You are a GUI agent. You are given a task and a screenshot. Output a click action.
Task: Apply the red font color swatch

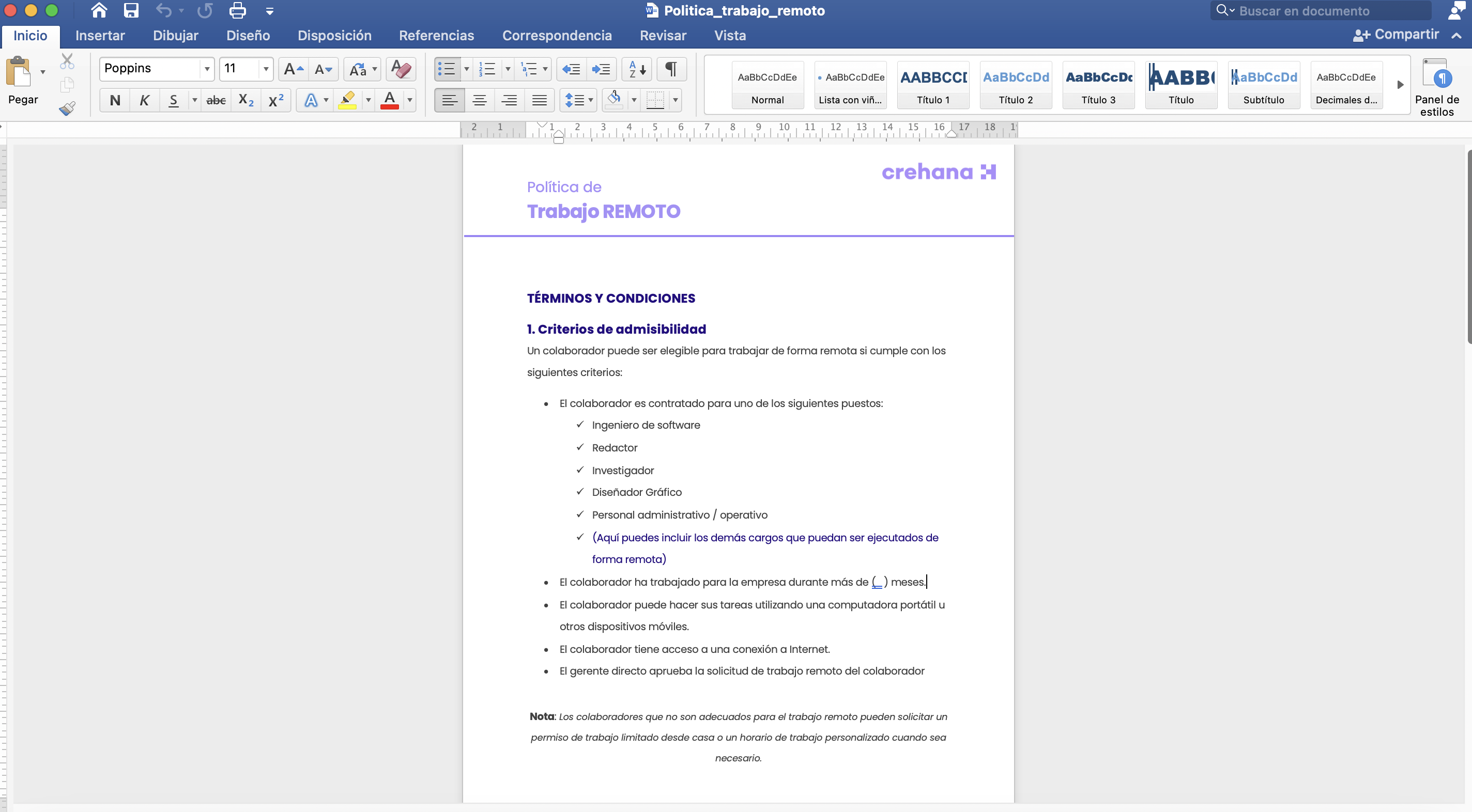coord(390,101)
